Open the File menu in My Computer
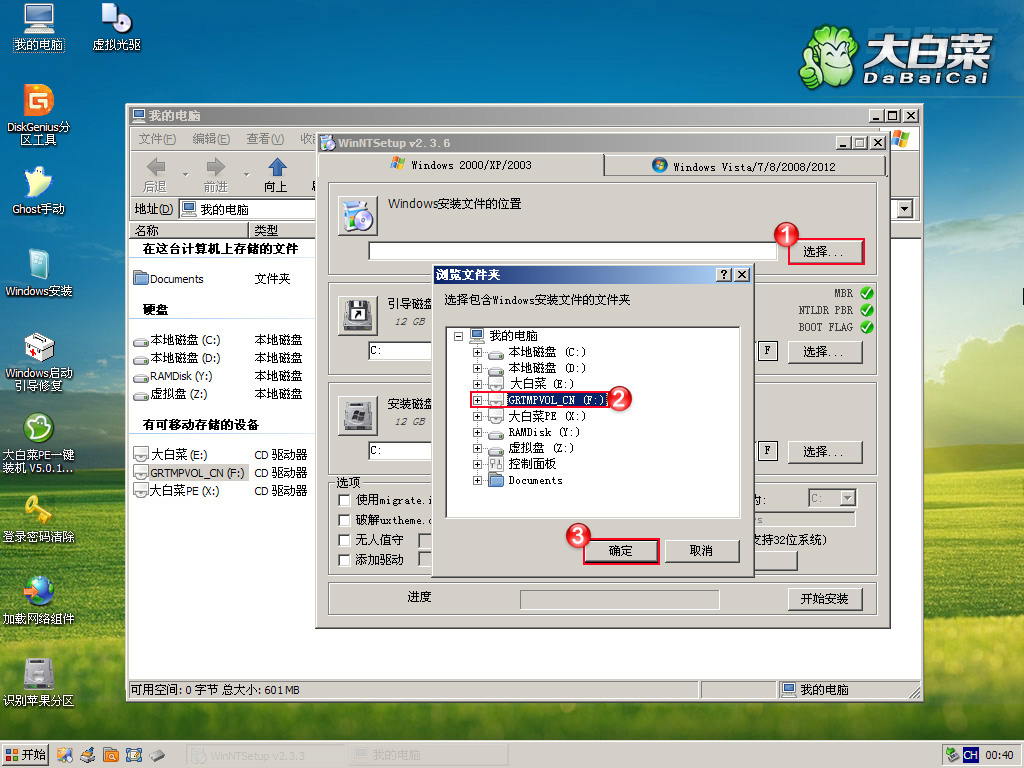This screenshot has height=768, width=1024. pos(157,139)
